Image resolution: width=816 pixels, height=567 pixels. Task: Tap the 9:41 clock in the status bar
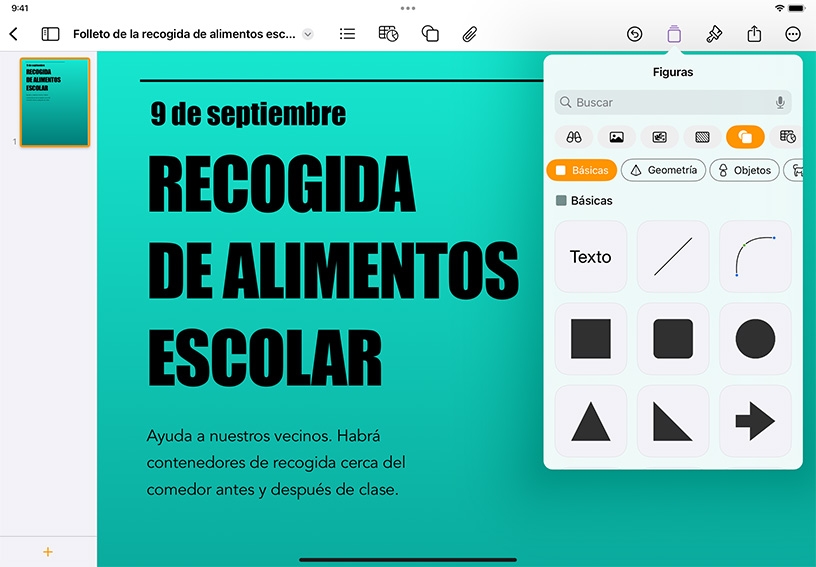(x=20, y=8)
